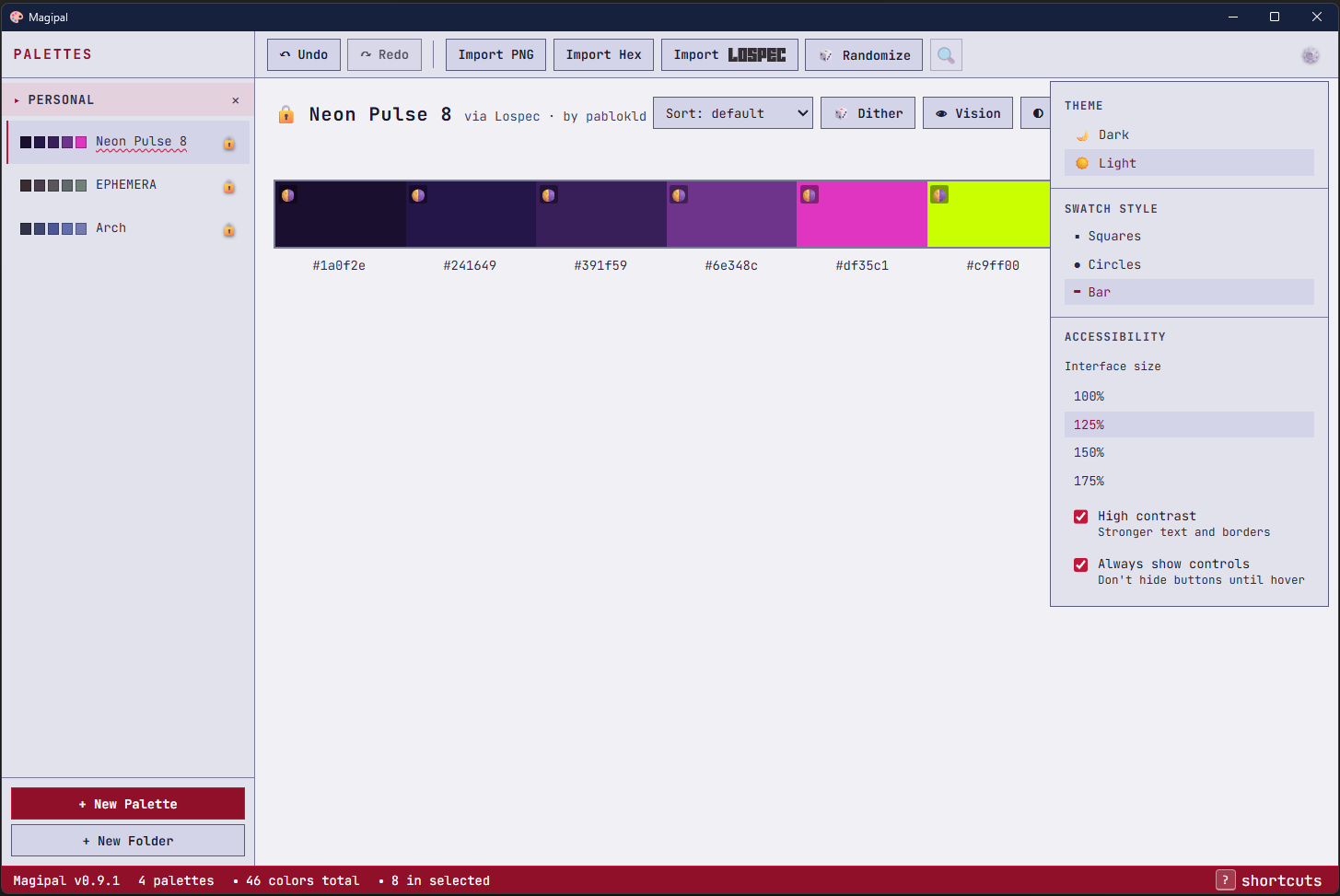Set interface size to 125%
The height and width of the screenshot is (896, 1340).
tap(1189, 425)
